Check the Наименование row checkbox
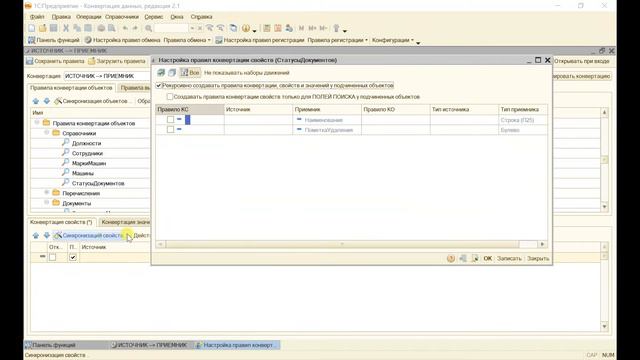640x360 pixels. (170, 120)
